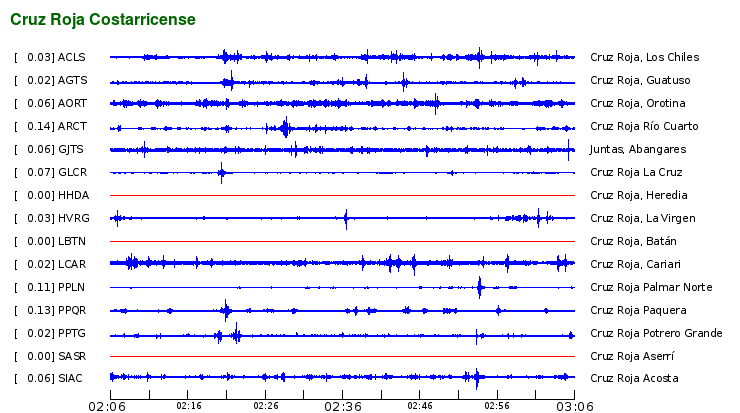Select the AORT station code label

[72, 103]
